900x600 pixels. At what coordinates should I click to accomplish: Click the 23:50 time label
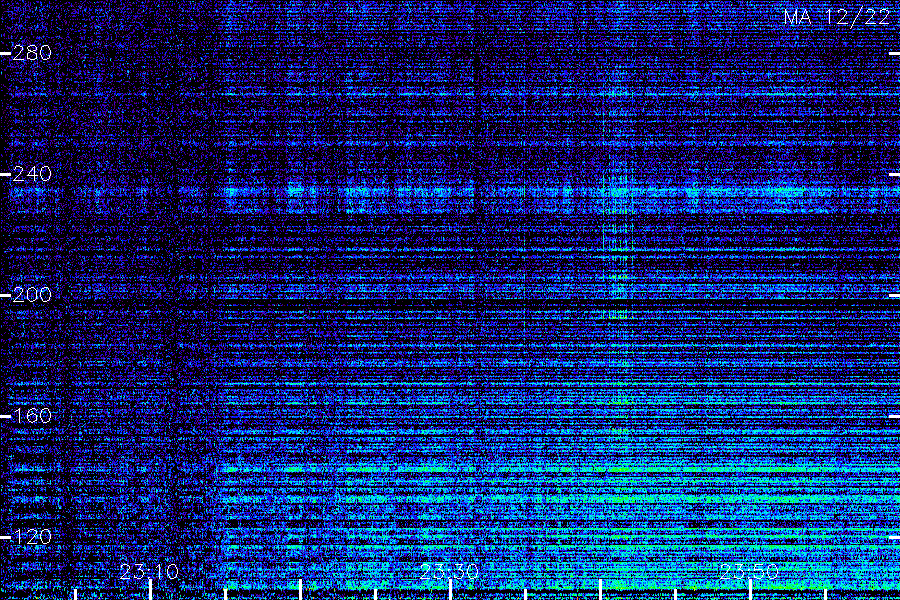749,572
